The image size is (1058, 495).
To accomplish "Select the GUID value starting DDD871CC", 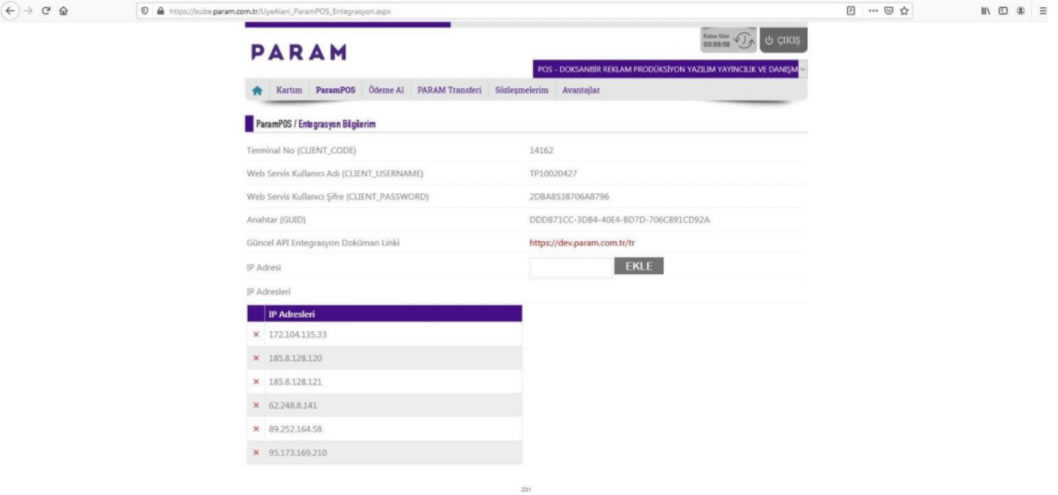I will click(x=619, y=220).
